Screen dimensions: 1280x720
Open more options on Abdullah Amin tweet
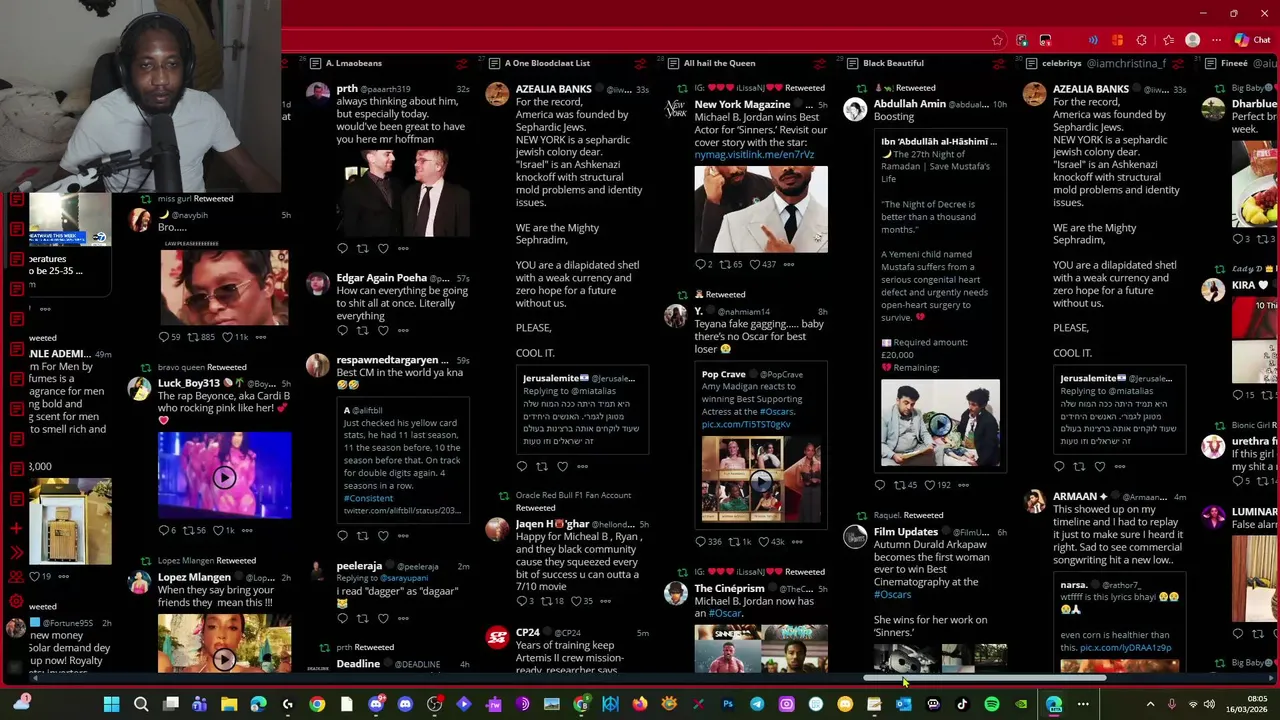point(963,485)
